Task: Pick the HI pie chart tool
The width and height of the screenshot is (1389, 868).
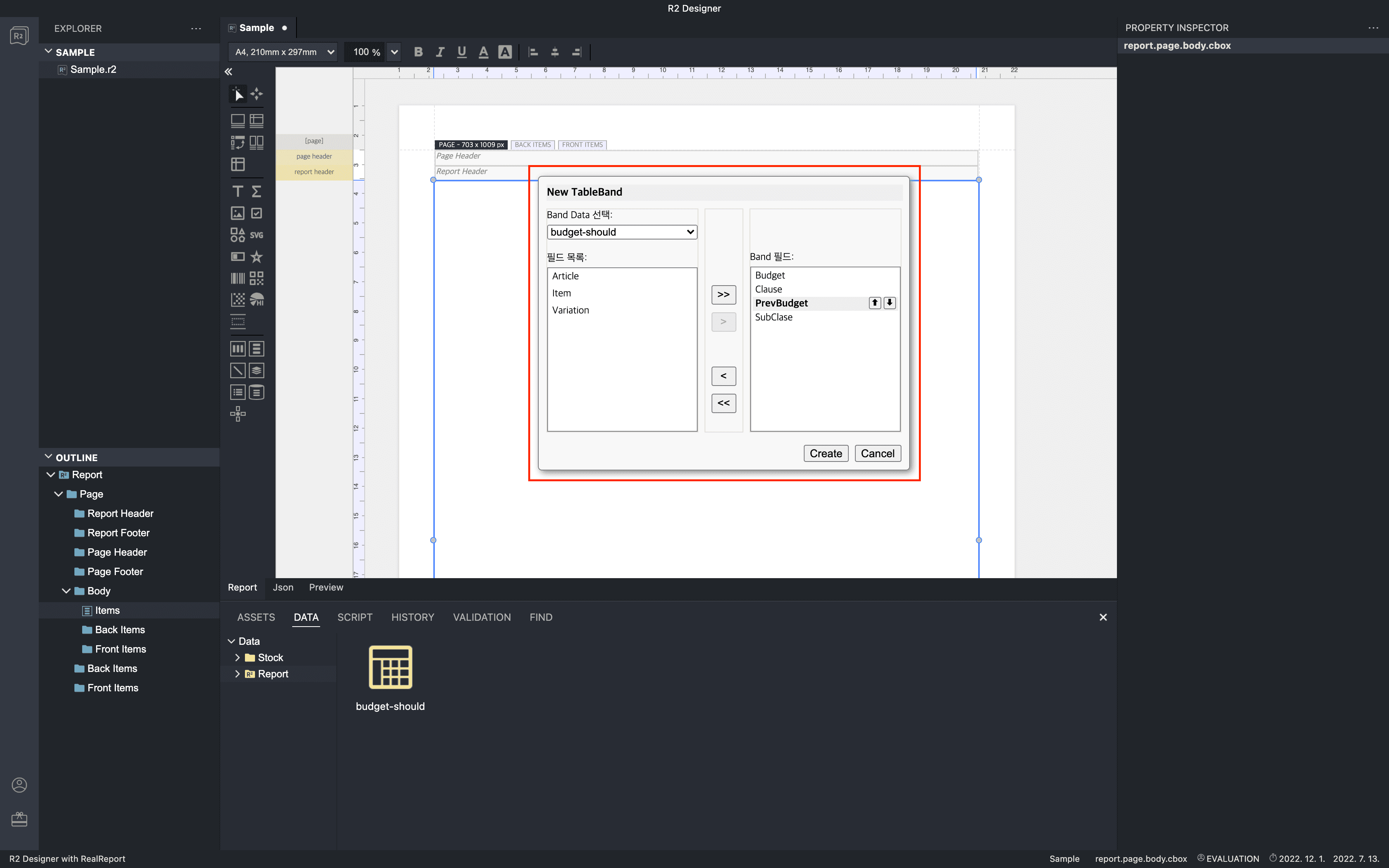Action: (257, 300)
